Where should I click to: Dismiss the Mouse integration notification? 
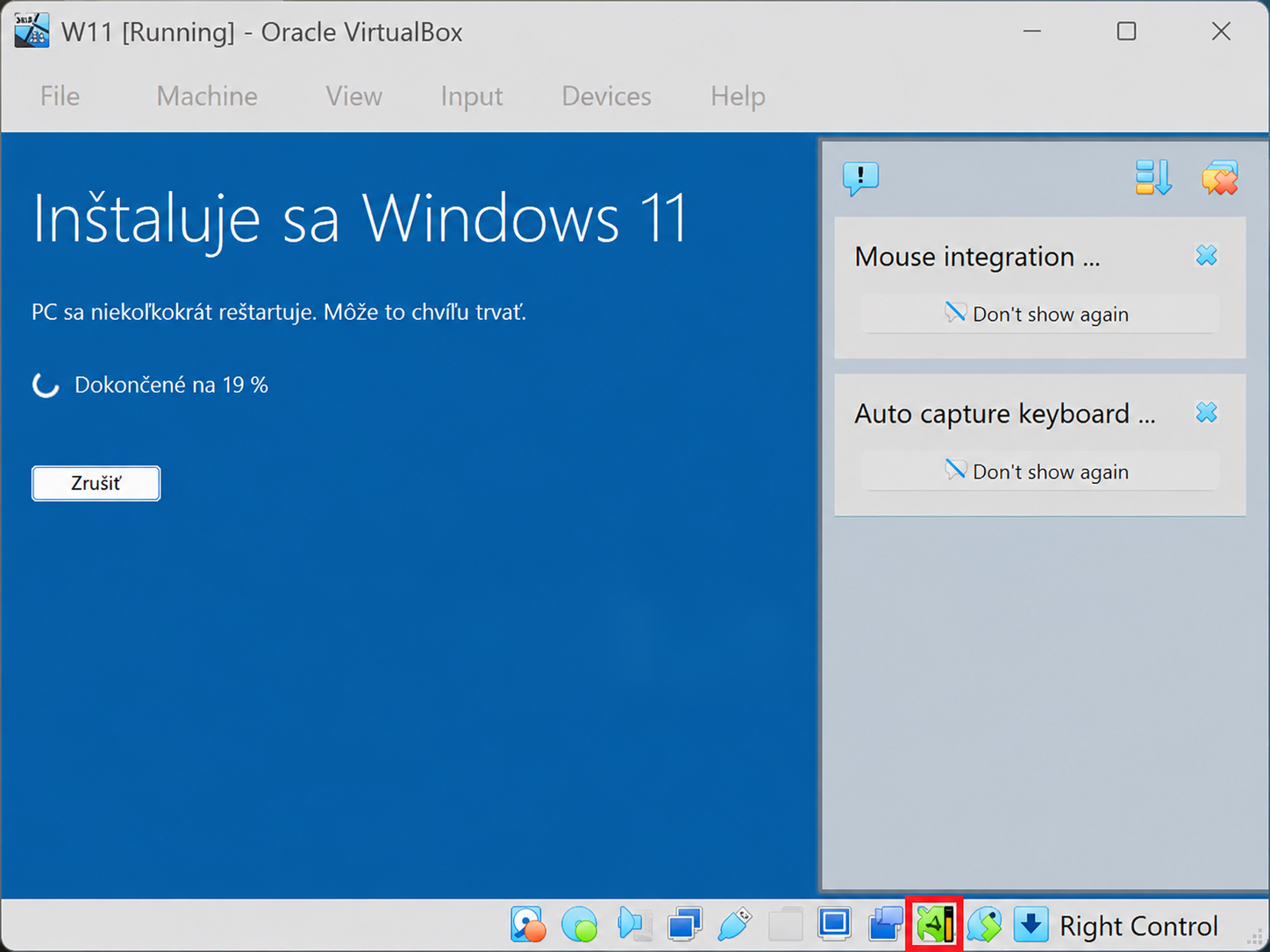[x=1207, y=255]
